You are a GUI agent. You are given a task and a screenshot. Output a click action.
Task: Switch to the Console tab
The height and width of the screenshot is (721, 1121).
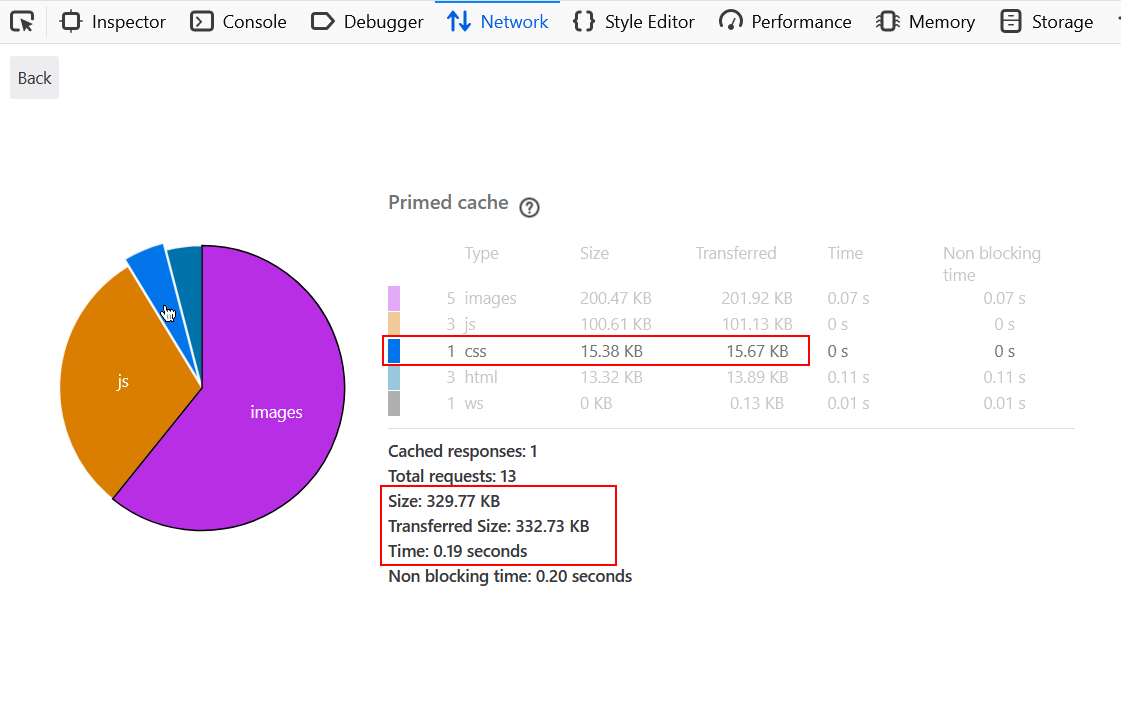(x=238, y=21)
